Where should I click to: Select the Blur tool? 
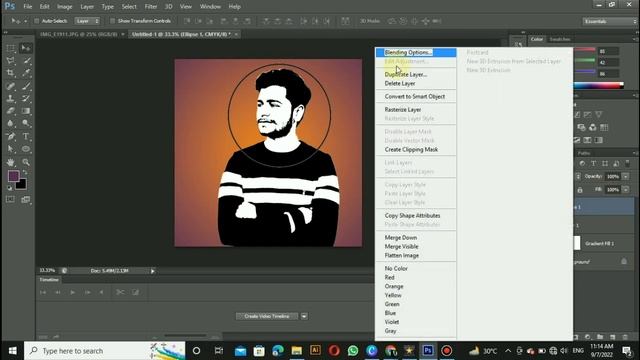[x=11, y=123]
